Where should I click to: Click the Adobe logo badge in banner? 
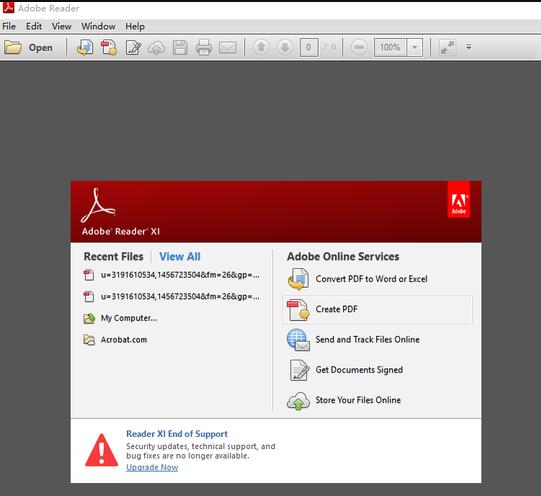459,200
